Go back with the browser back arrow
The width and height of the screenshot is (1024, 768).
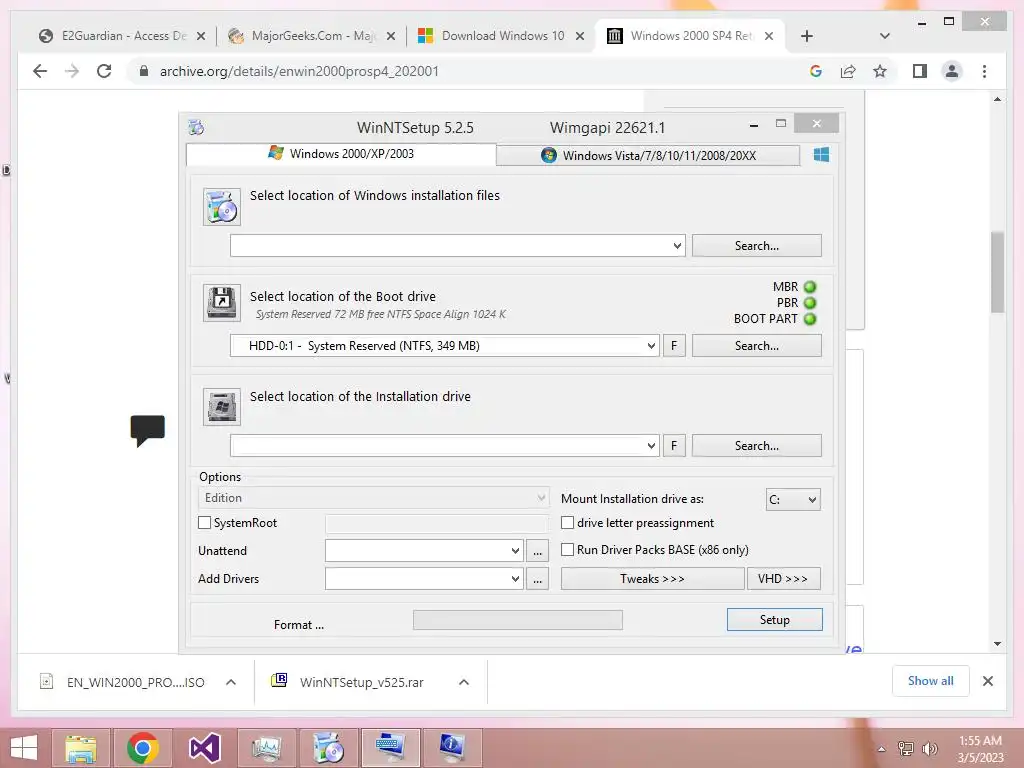(40, 71)
